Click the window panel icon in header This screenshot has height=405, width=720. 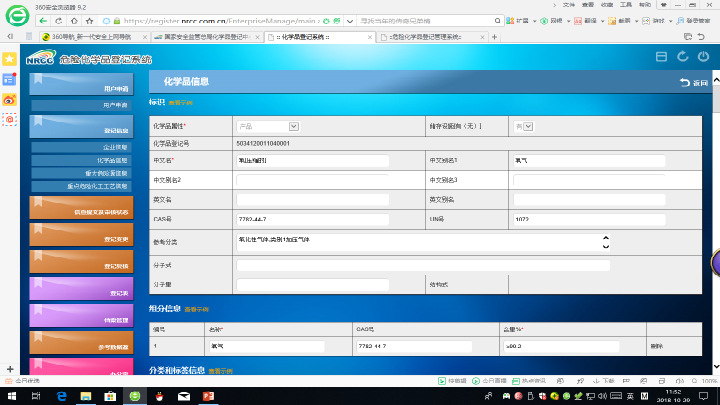(x=660, y=57)
